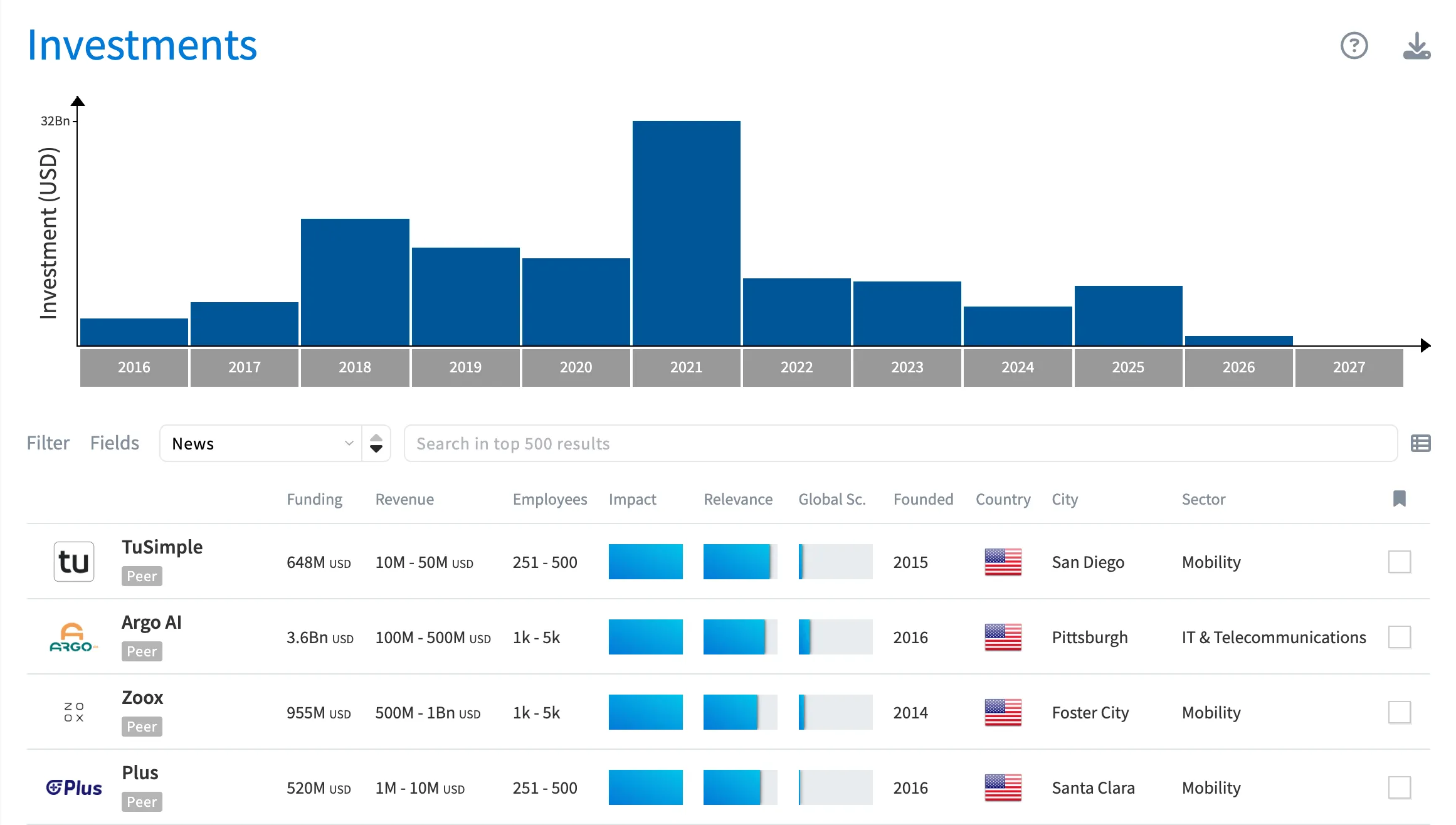Click the help question mark icon
The image size is (1456, 825).
pos(1354,46)
